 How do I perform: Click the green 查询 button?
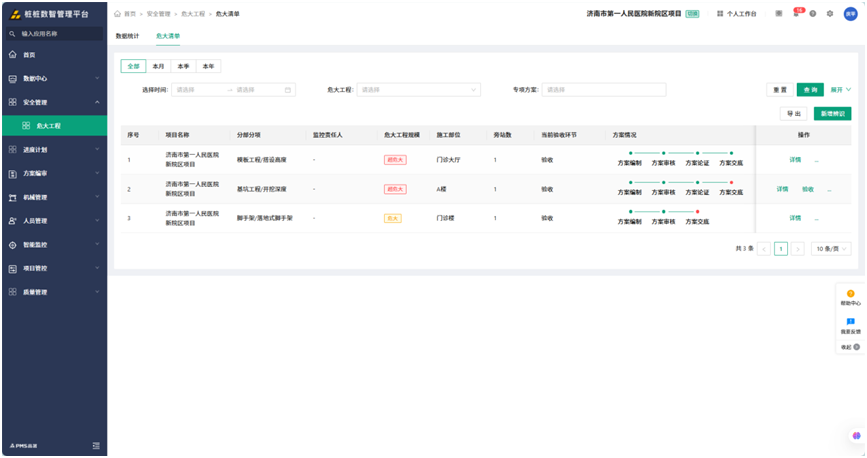[809, 89]
